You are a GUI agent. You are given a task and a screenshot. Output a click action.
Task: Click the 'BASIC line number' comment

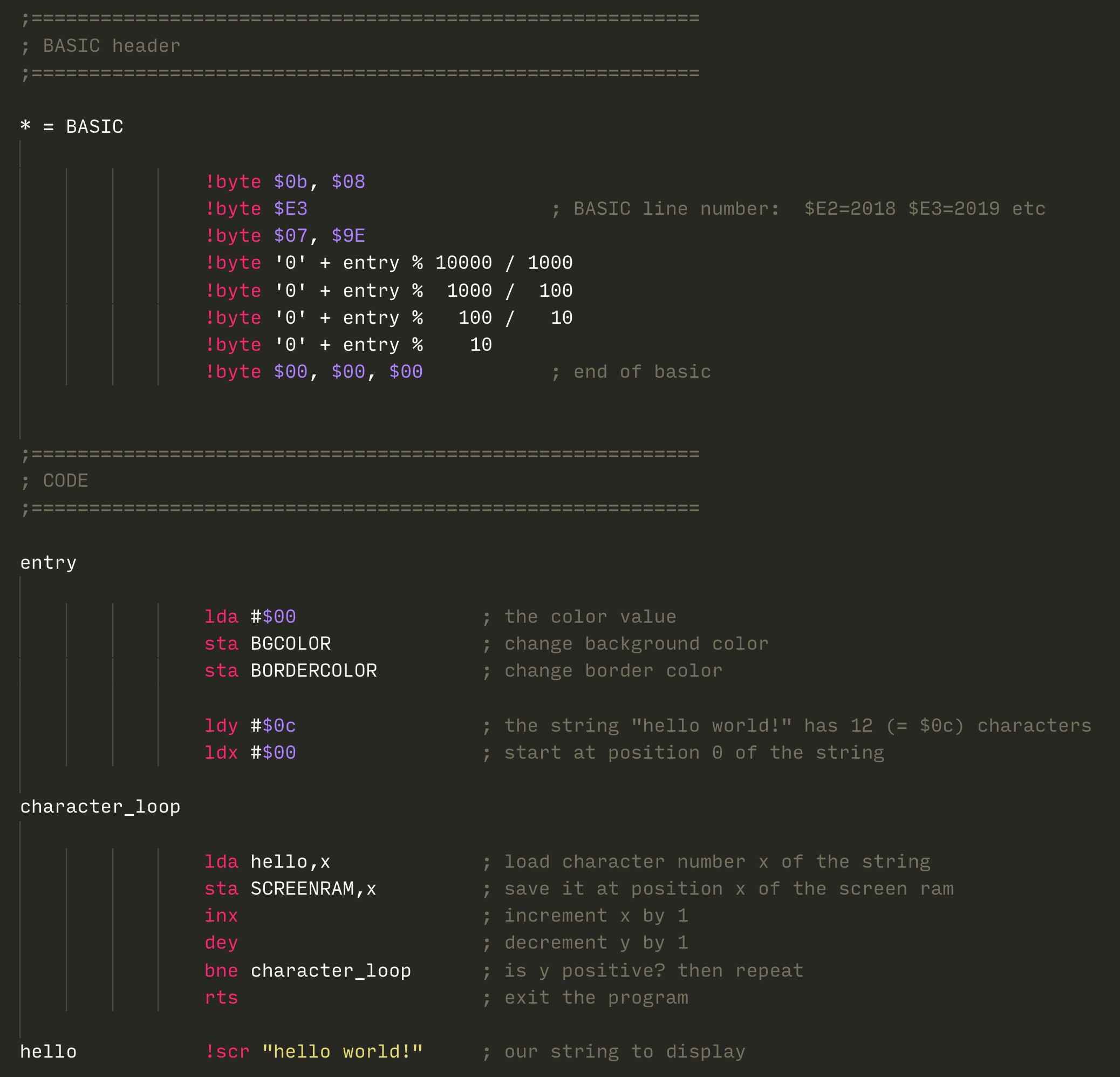point(798,209)
